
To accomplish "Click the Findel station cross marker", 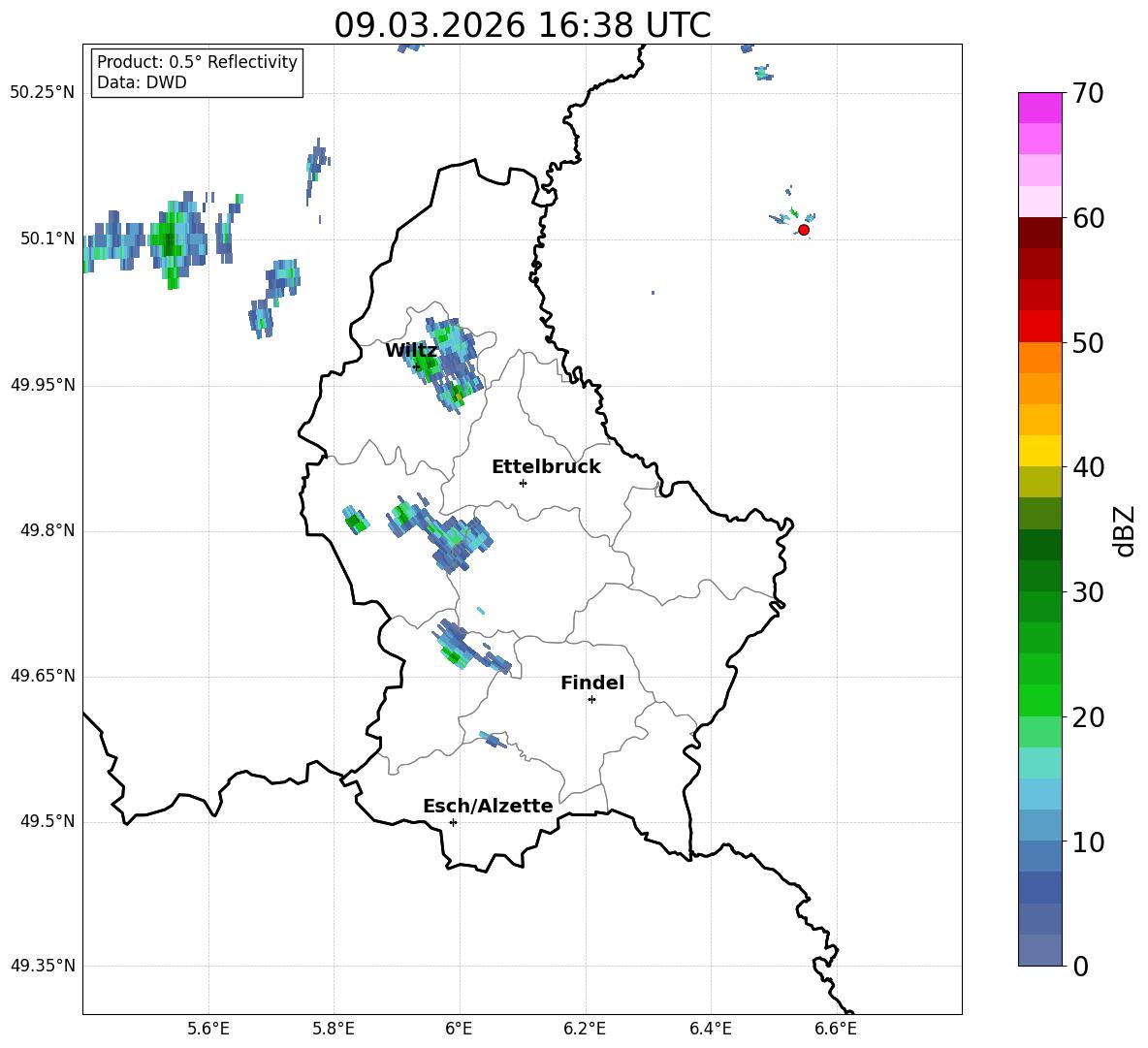I will pyautogui.click(x=591, y=699).
